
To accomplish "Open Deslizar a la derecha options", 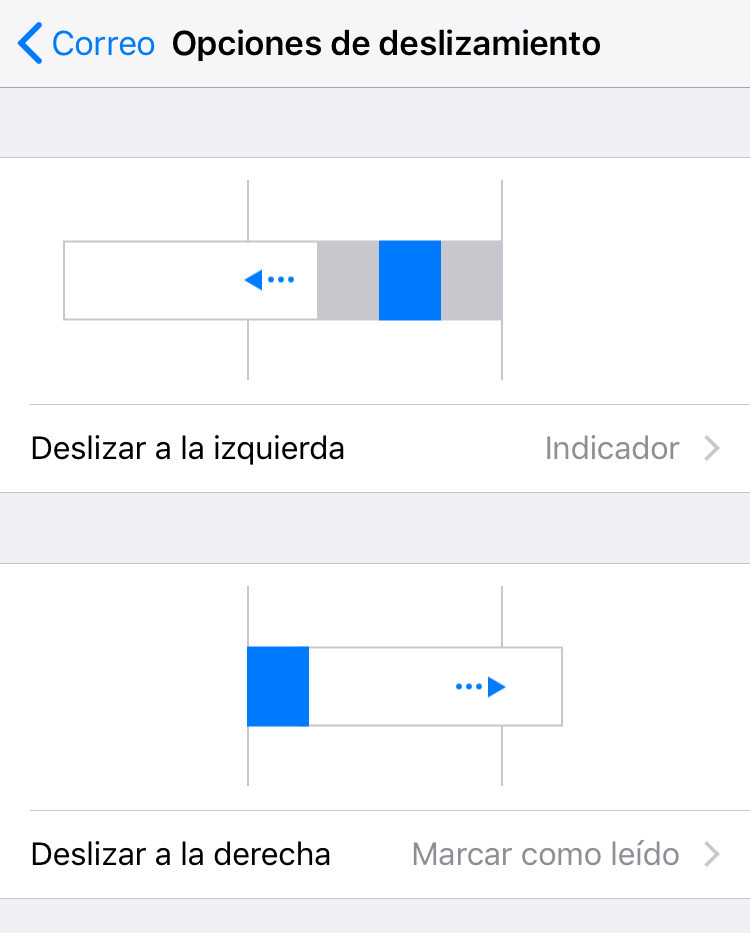I will click(x=375, y=854).
